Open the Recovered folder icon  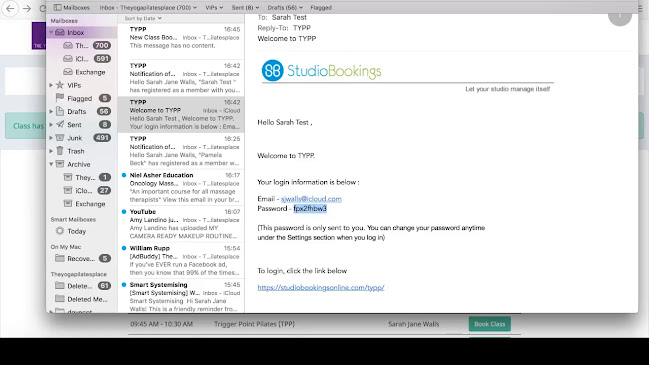coord(60,258)
